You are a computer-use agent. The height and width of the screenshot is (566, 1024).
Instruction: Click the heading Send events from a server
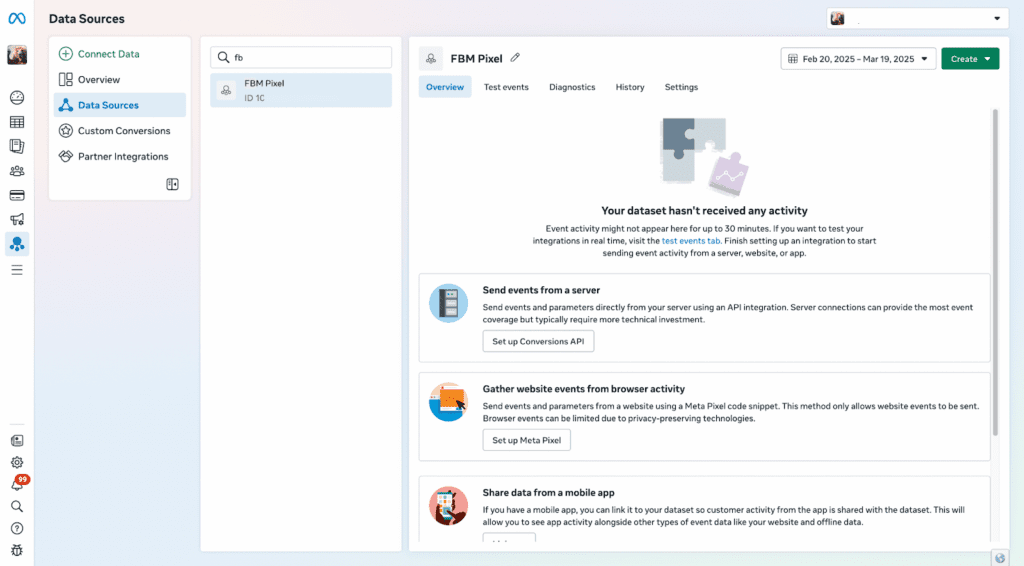[x=541, y=291]
